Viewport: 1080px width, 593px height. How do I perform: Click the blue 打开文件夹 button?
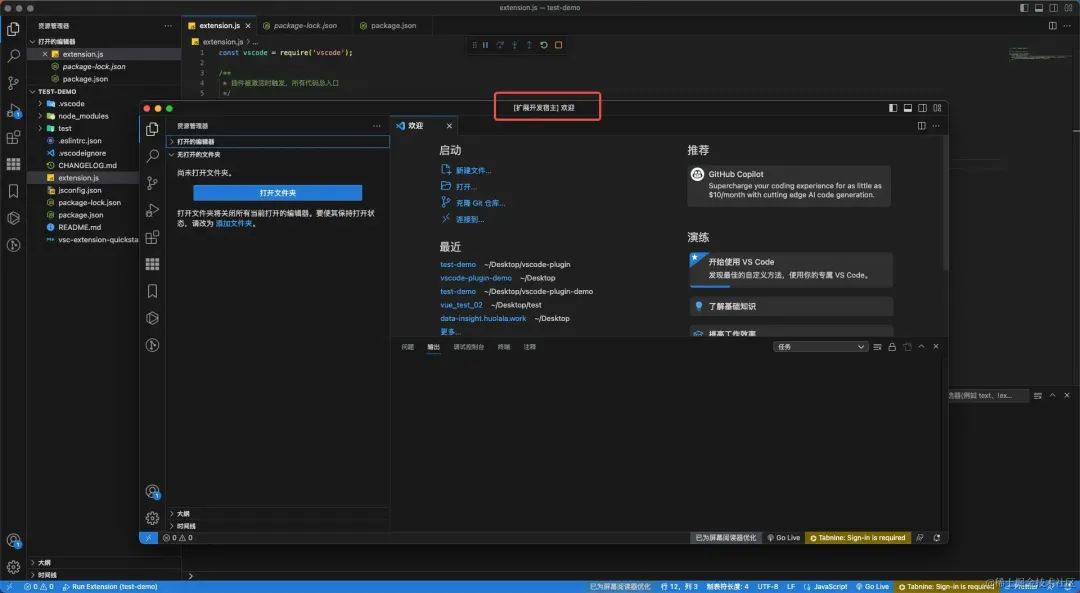pos(278,193)
